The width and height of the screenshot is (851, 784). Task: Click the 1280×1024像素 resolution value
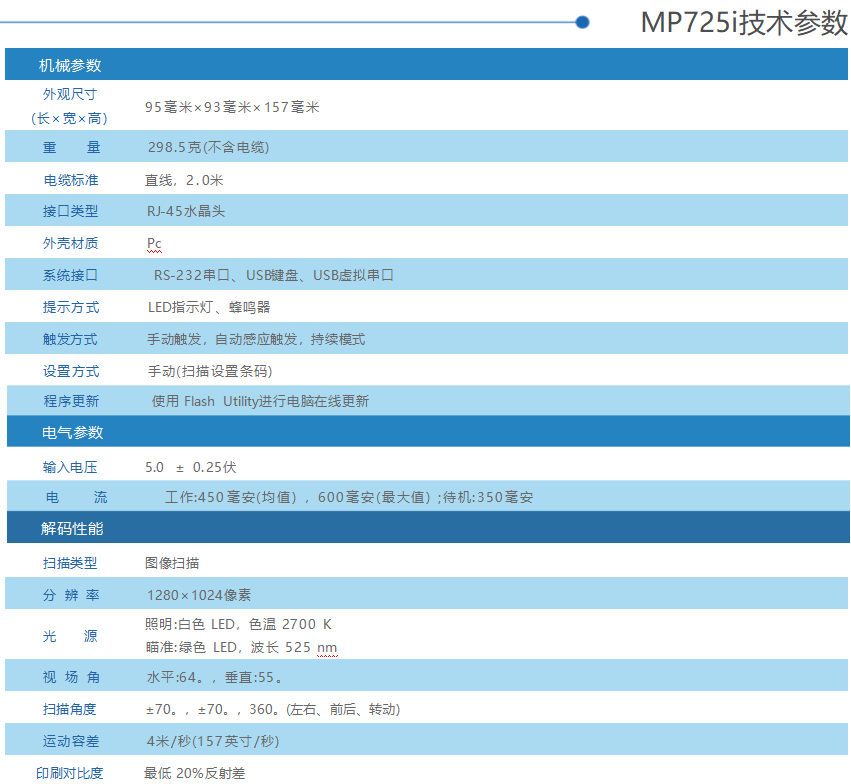[198, 595]
